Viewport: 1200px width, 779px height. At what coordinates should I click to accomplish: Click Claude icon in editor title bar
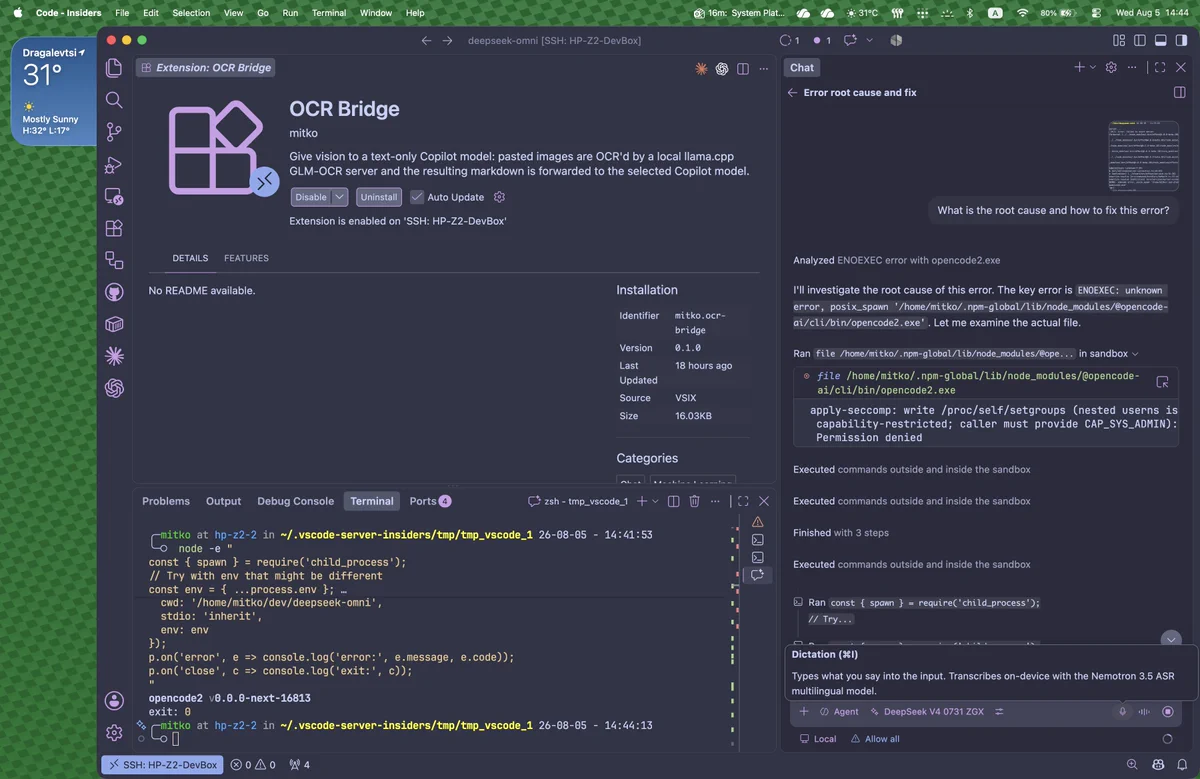tap(700, 68)
